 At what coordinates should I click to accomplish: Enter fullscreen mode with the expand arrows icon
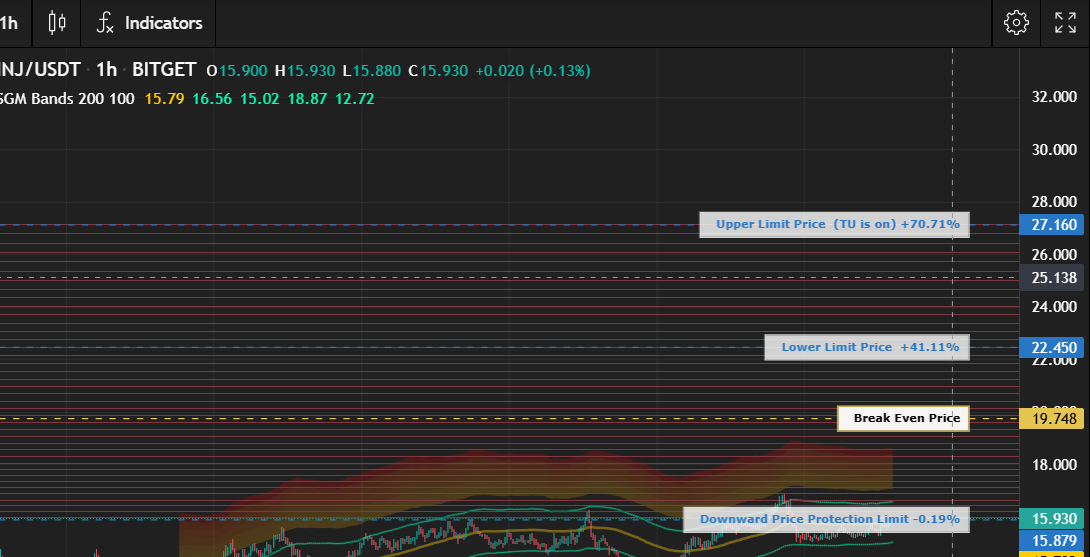coord(1065,23)
